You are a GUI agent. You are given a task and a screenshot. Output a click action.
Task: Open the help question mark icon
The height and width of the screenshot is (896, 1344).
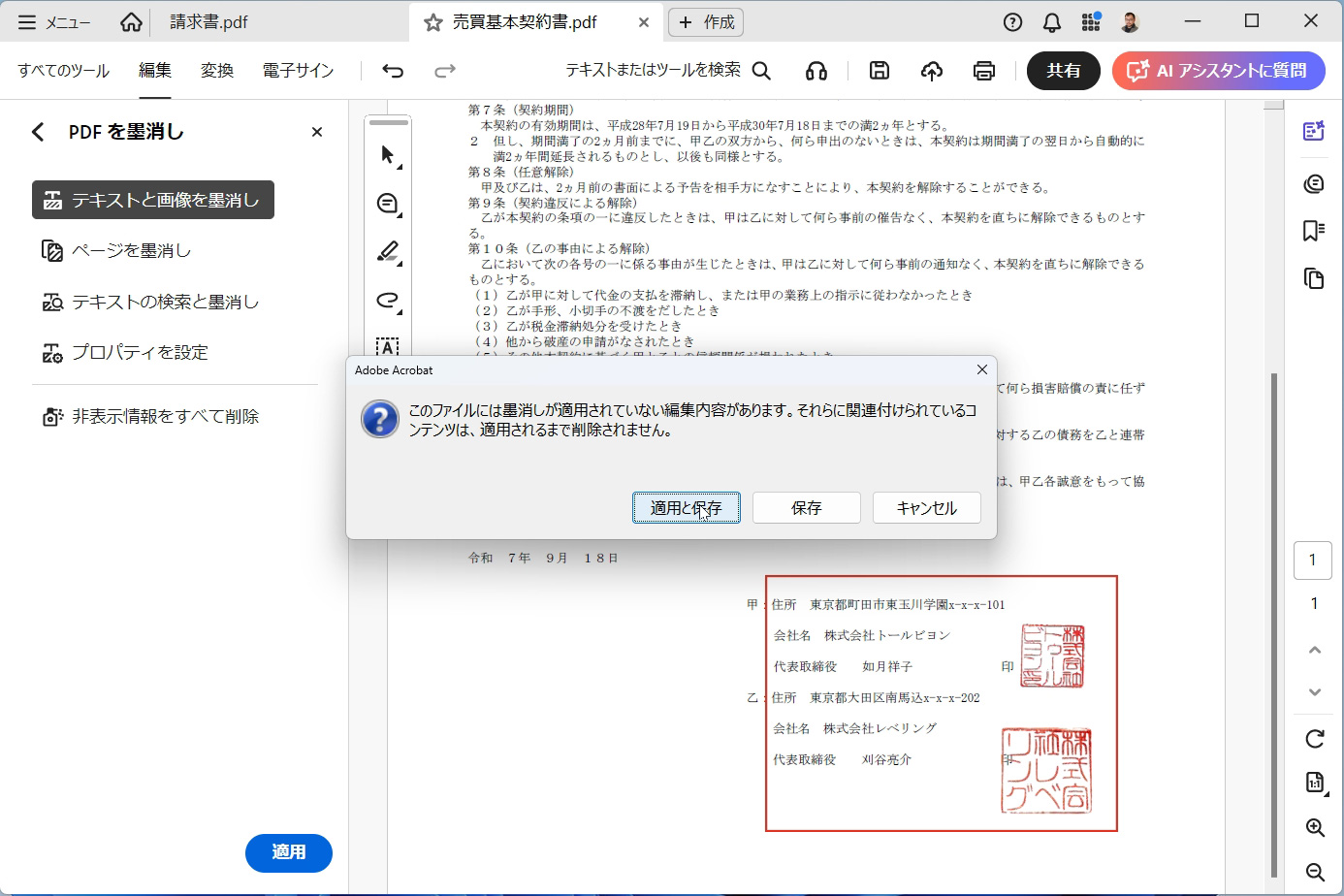point(1012,22)
